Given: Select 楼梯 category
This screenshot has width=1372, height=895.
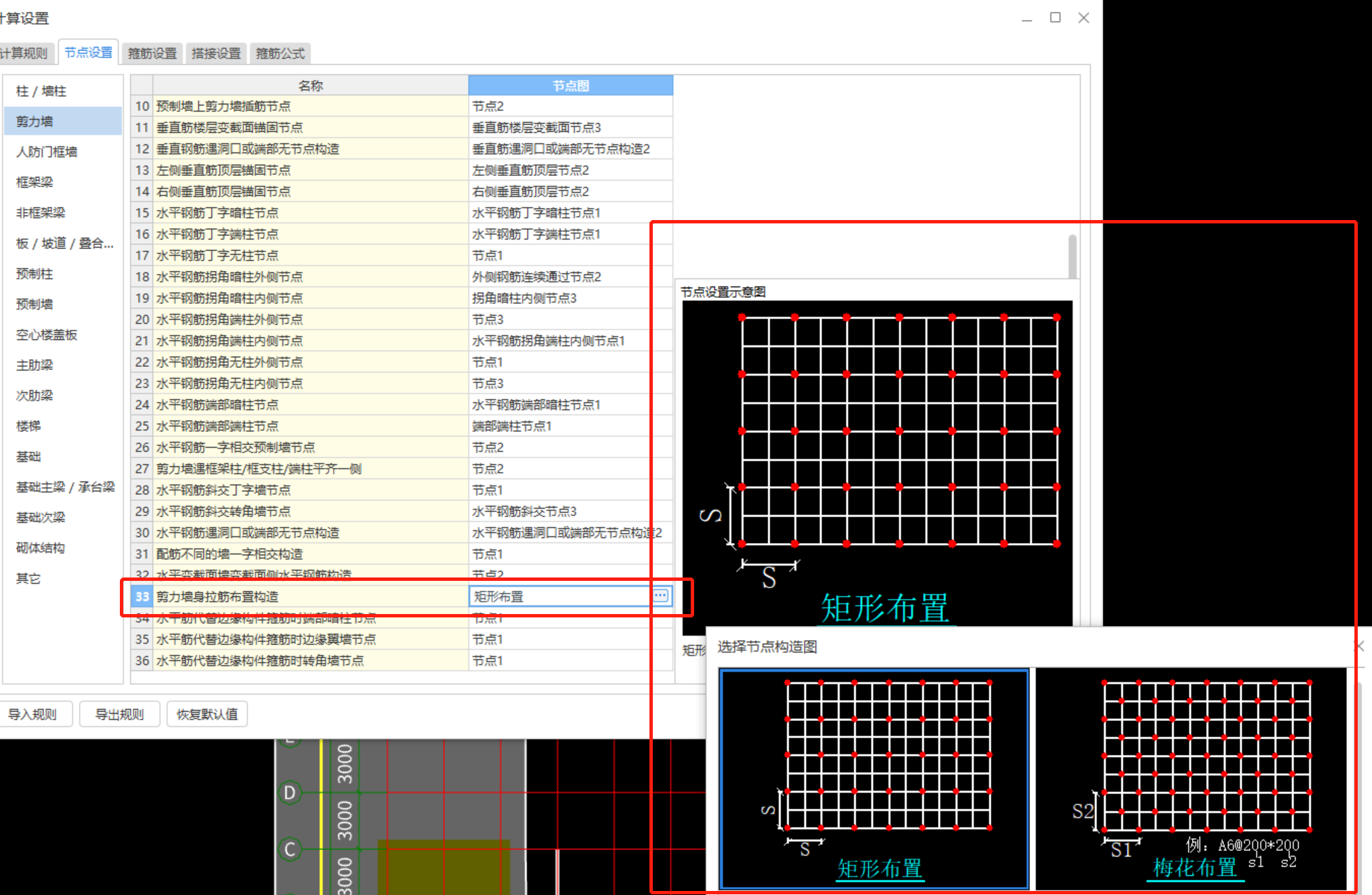Looking at the screenshot, I should (62, 426).
